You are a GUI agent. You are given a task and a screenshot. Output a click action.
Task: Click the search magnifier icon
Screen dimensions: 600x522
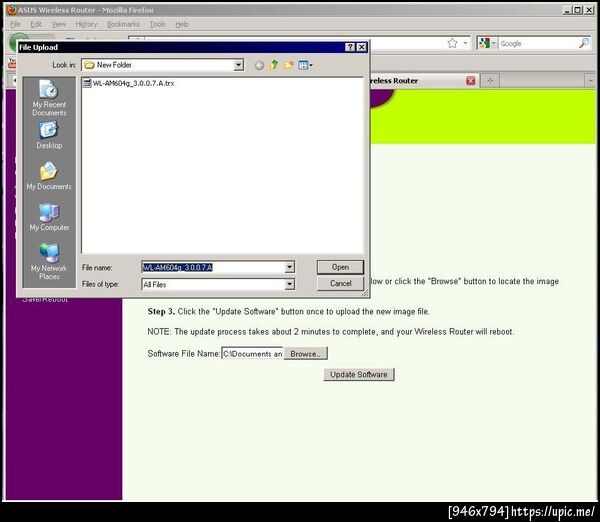[584, 43]
